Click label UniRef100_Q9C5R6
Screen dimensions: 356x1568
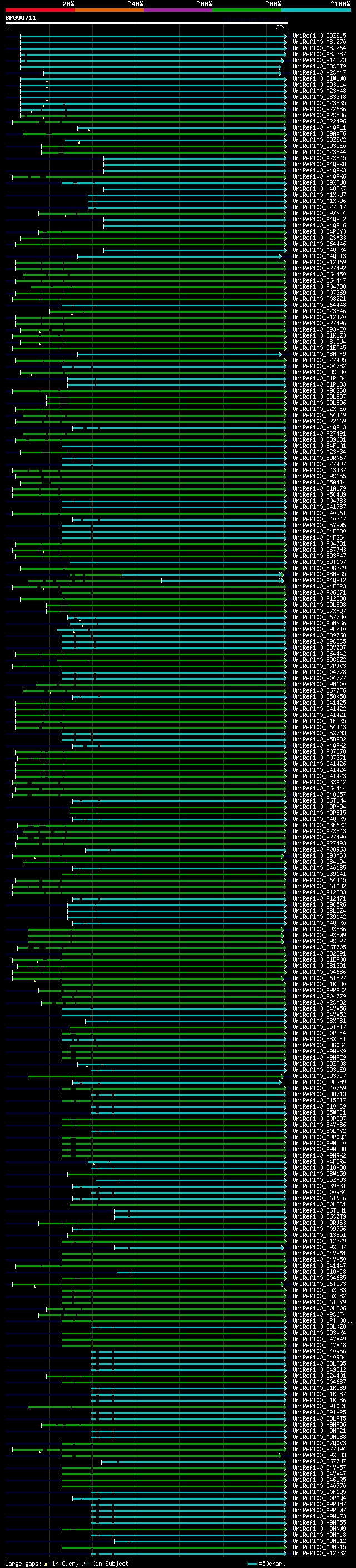(319, 904)
